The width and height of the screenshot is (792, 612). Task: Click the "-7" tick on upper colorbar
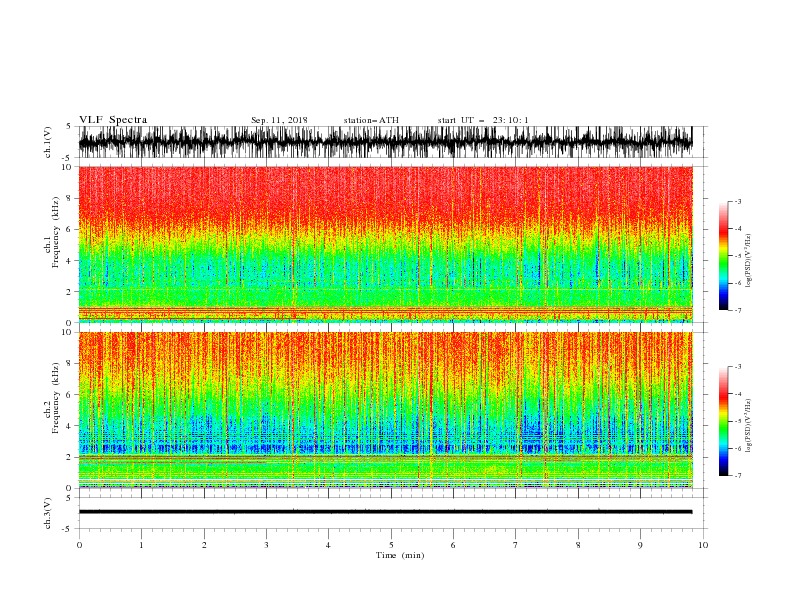pos(738,310)
